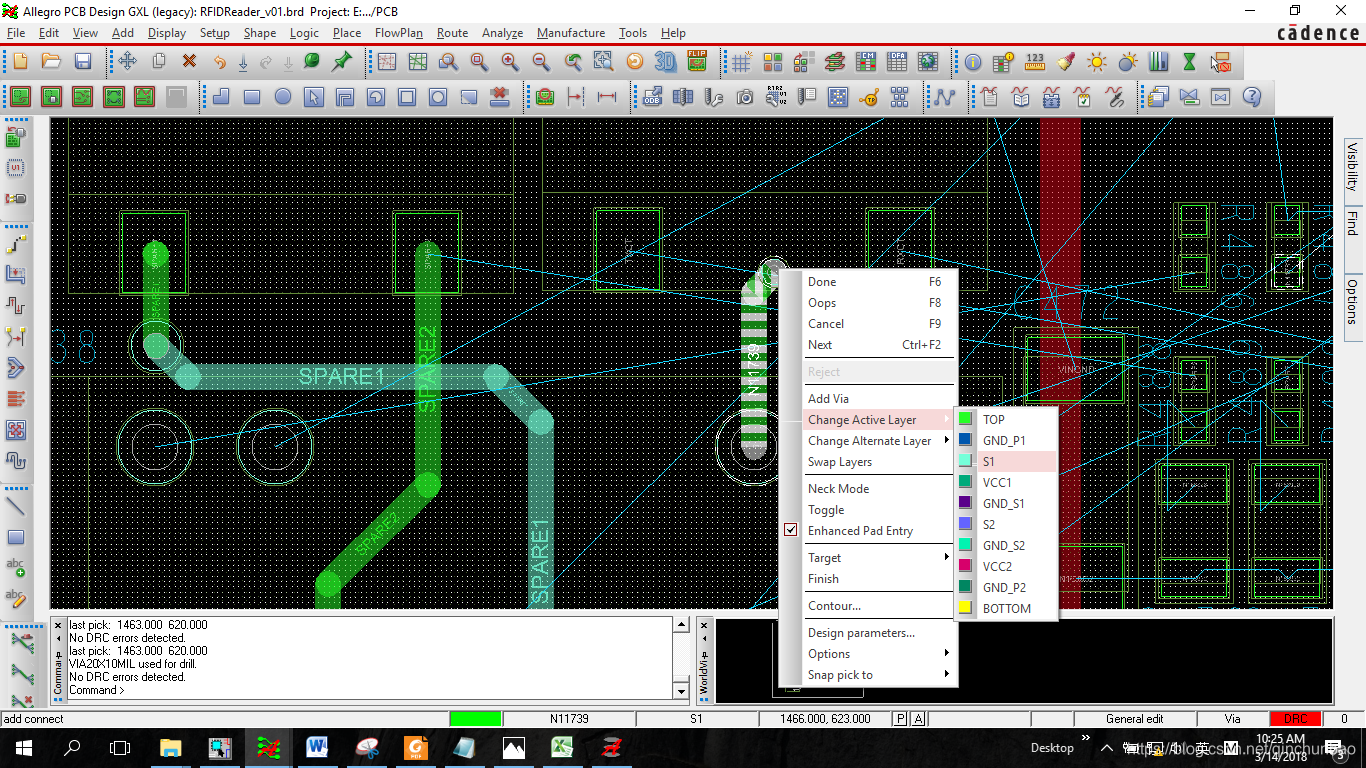The width and height of the screenshot is (1366, 768).
Task: Toggle the grid display icon
Action: (x=741, y=62)
